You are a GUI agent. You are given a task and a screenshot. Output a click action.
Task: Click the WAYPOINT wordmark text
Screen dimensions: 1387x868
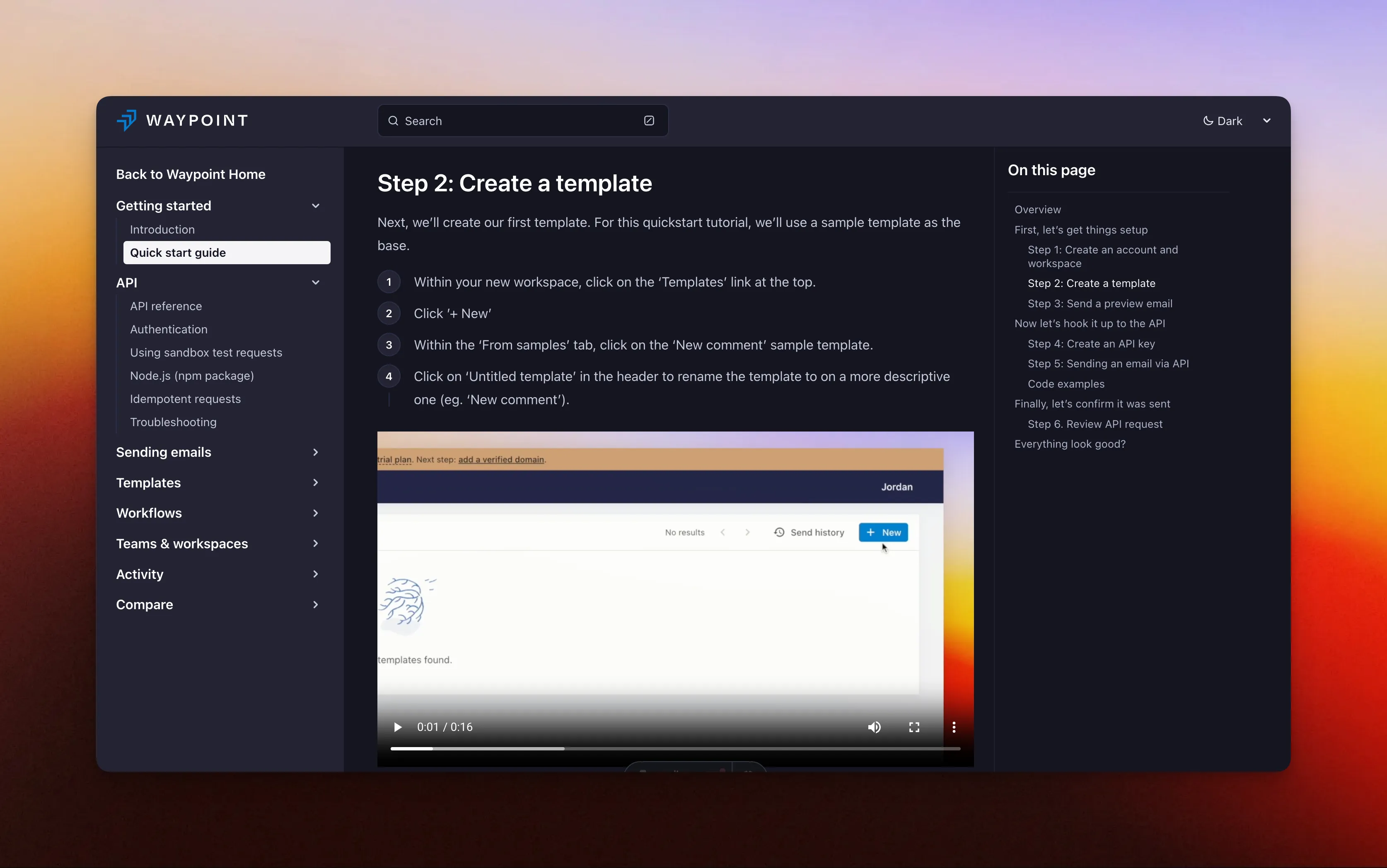pos(197,121)
